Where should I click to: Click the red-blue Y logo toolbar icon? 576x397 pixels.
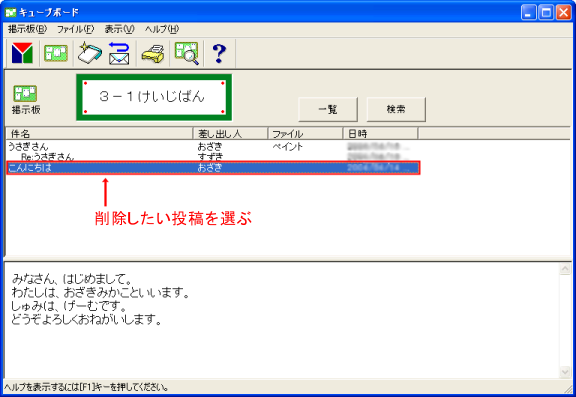(x=22, y=53)
